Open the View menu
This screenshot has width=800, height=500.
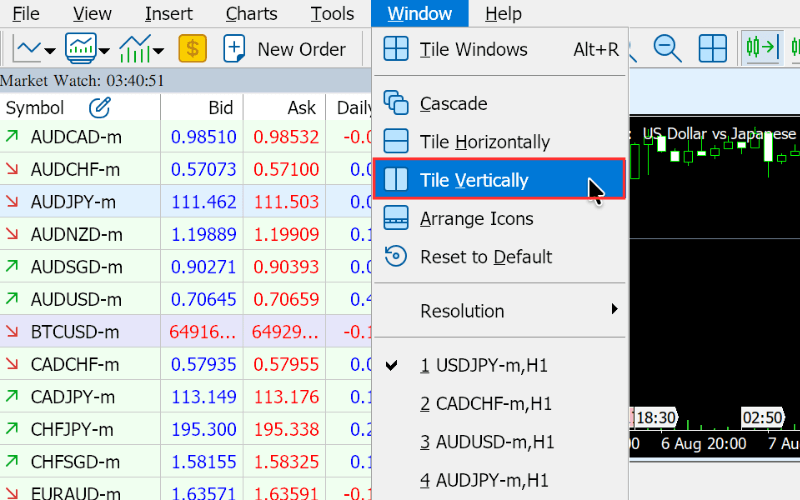(92, 13)
